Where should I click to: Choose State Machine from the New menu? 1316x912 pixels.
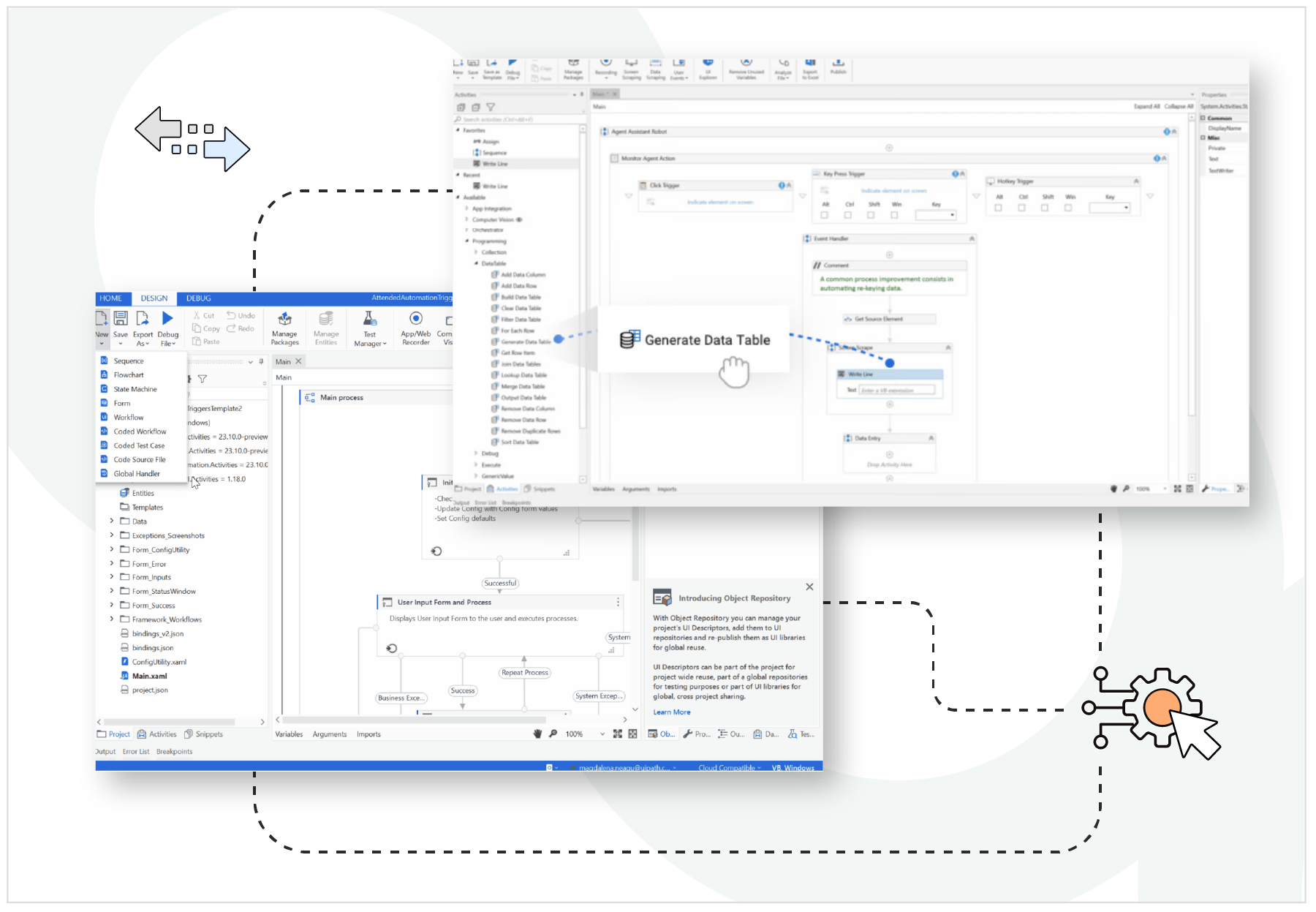click(x=135, y=389)
